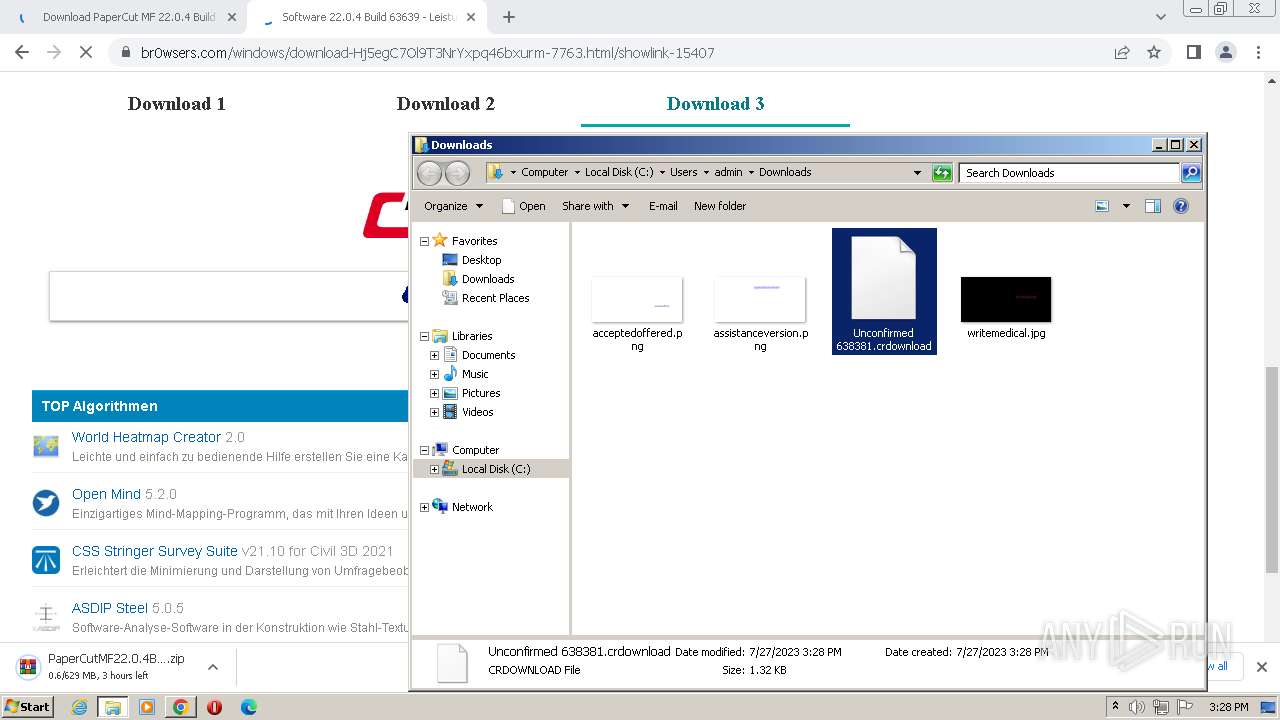1280x720 pixels.
Task: Toggle the preview pane icon
Action: (1153, 206)
